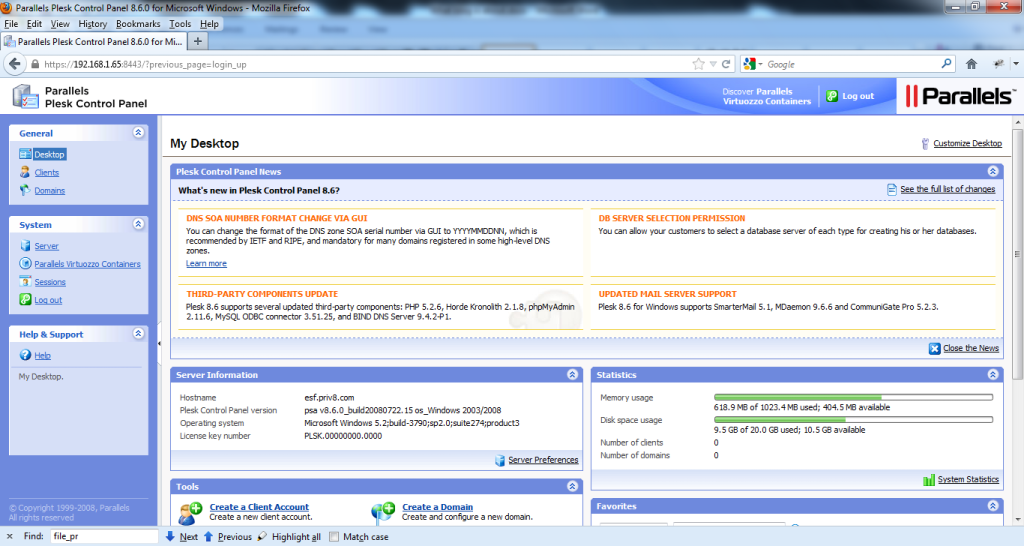Open the Tools menu in the menu bar
The height and width of the screenshot is (546, 1024).
[180, 24]
